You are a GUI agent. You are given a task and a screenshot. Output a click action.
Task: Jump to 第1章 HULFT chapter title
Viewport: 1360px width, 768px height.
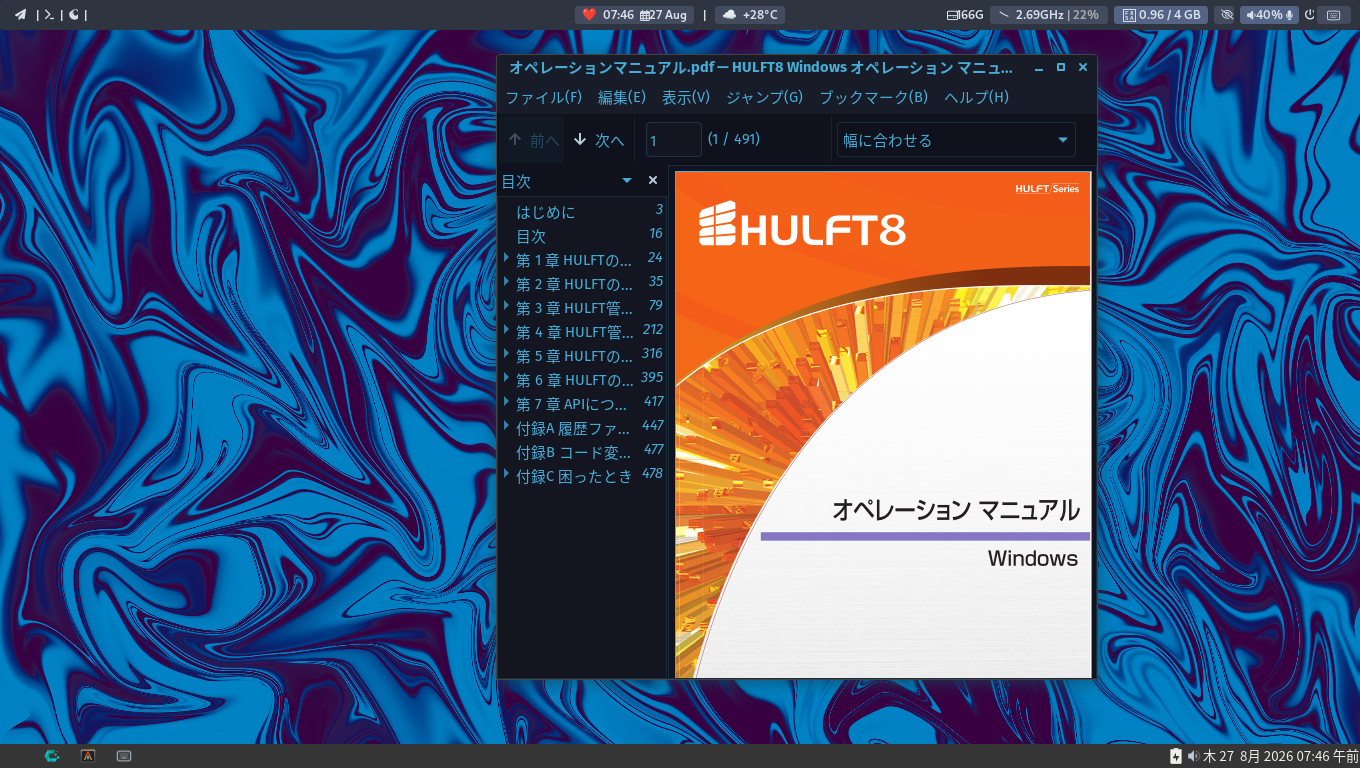(x=575, y=260)
